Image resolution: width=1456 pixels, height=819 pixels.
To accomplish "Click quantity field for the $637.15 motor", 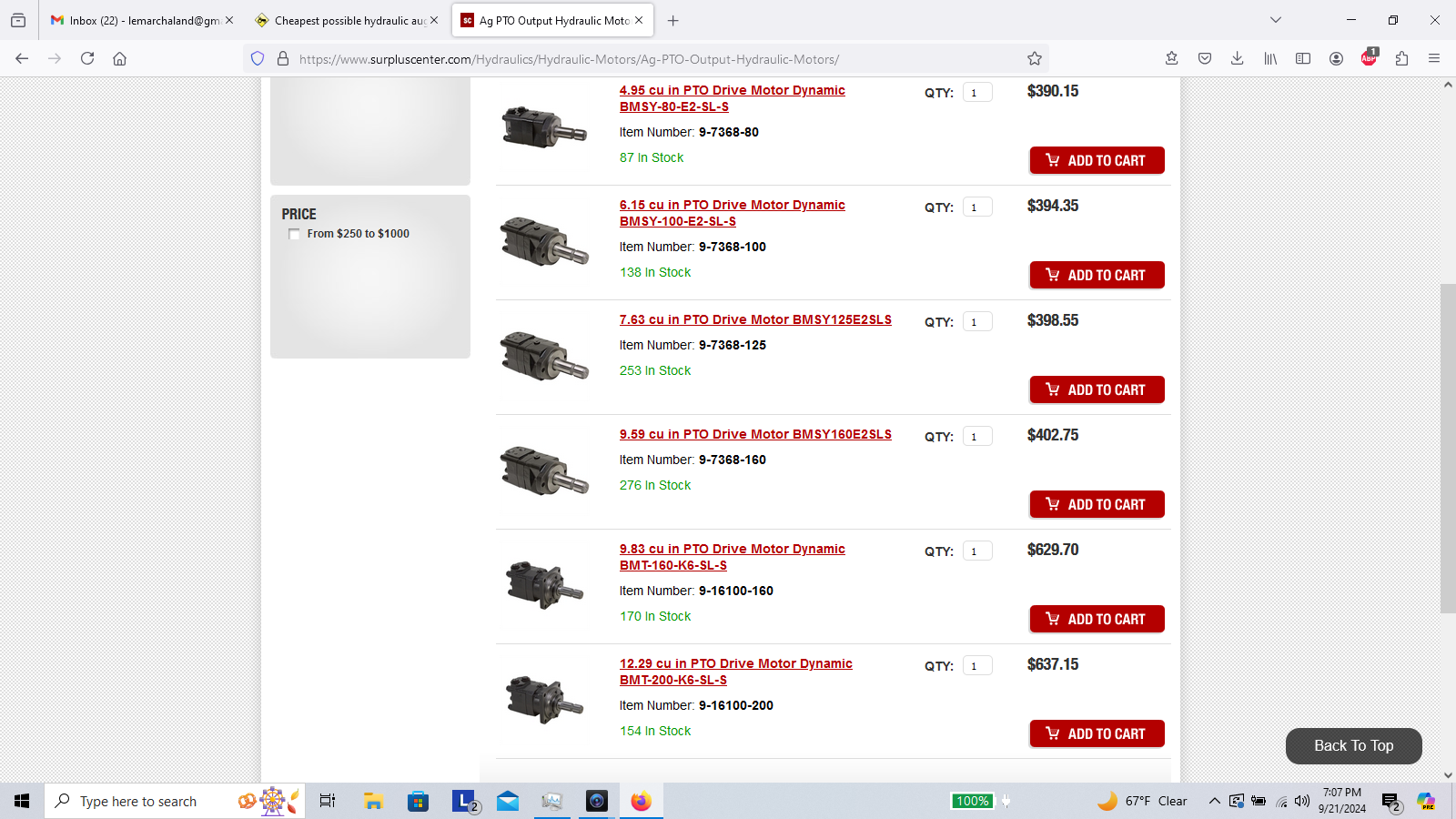I will click(977, 666).
